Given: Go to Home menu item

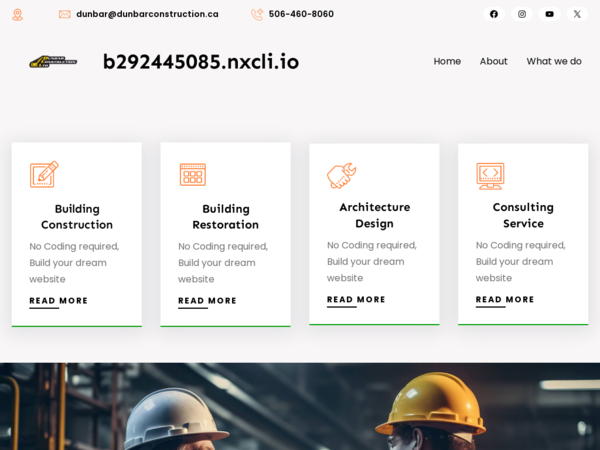Looking at the screenshot, I should point(447,61).
